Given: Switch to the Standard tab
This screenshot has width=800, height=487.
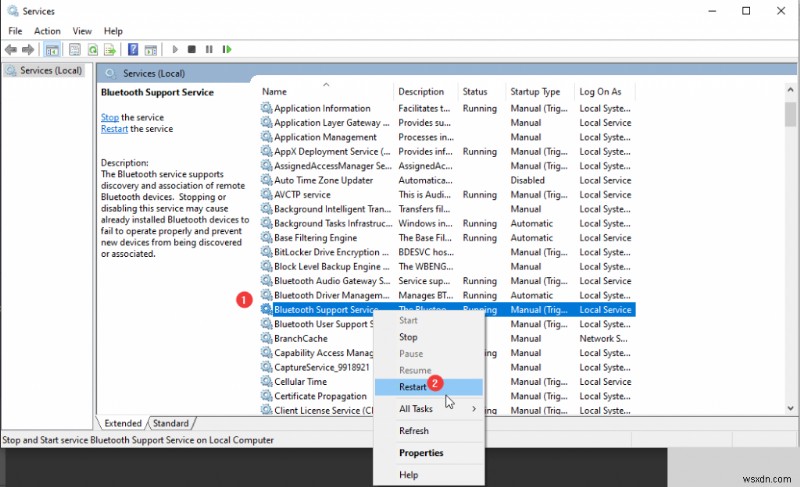Looking at the screenshot, I should (x=171, y=423).
